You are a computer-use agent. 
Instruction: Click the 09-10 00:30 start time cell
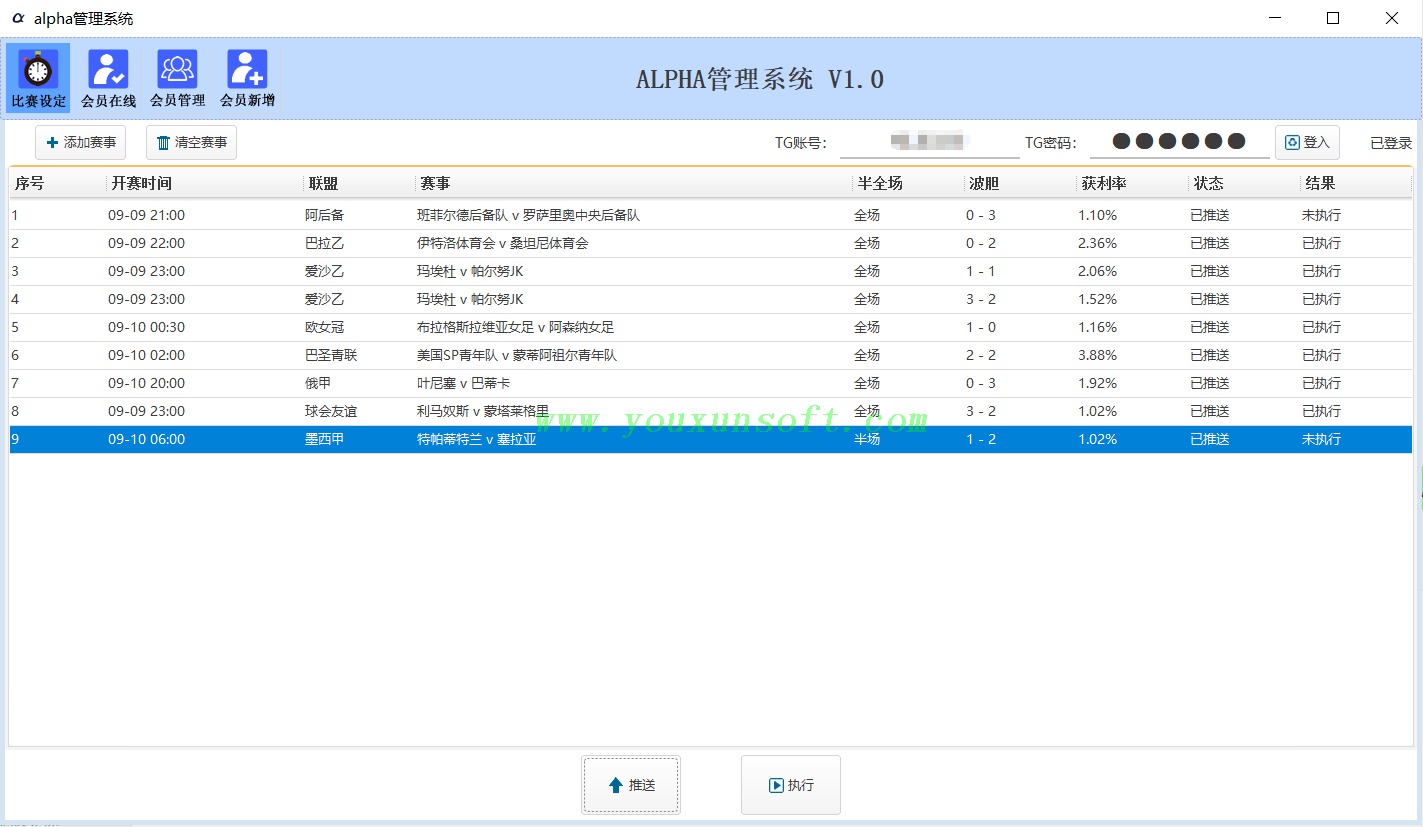[x=146, y=327]
